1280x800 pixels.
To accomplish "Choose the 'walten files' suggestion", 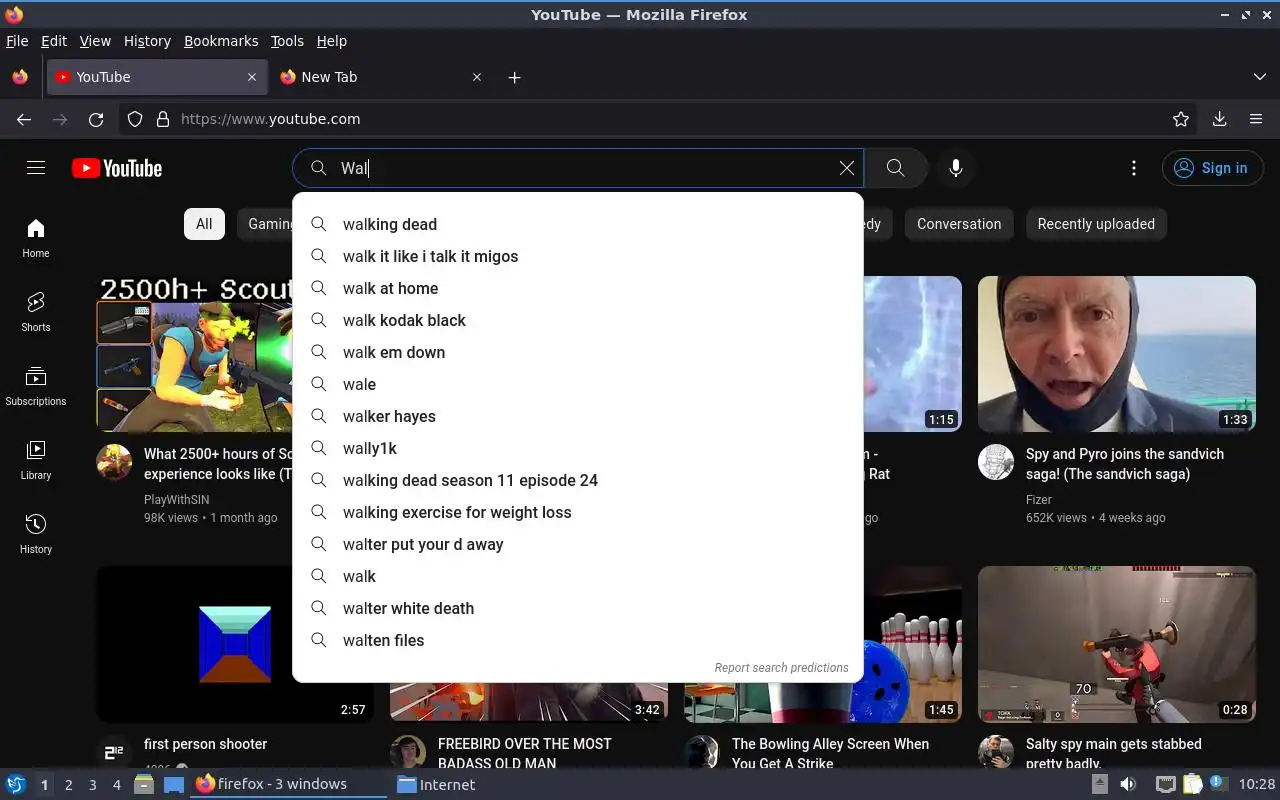I will [578, 640].
